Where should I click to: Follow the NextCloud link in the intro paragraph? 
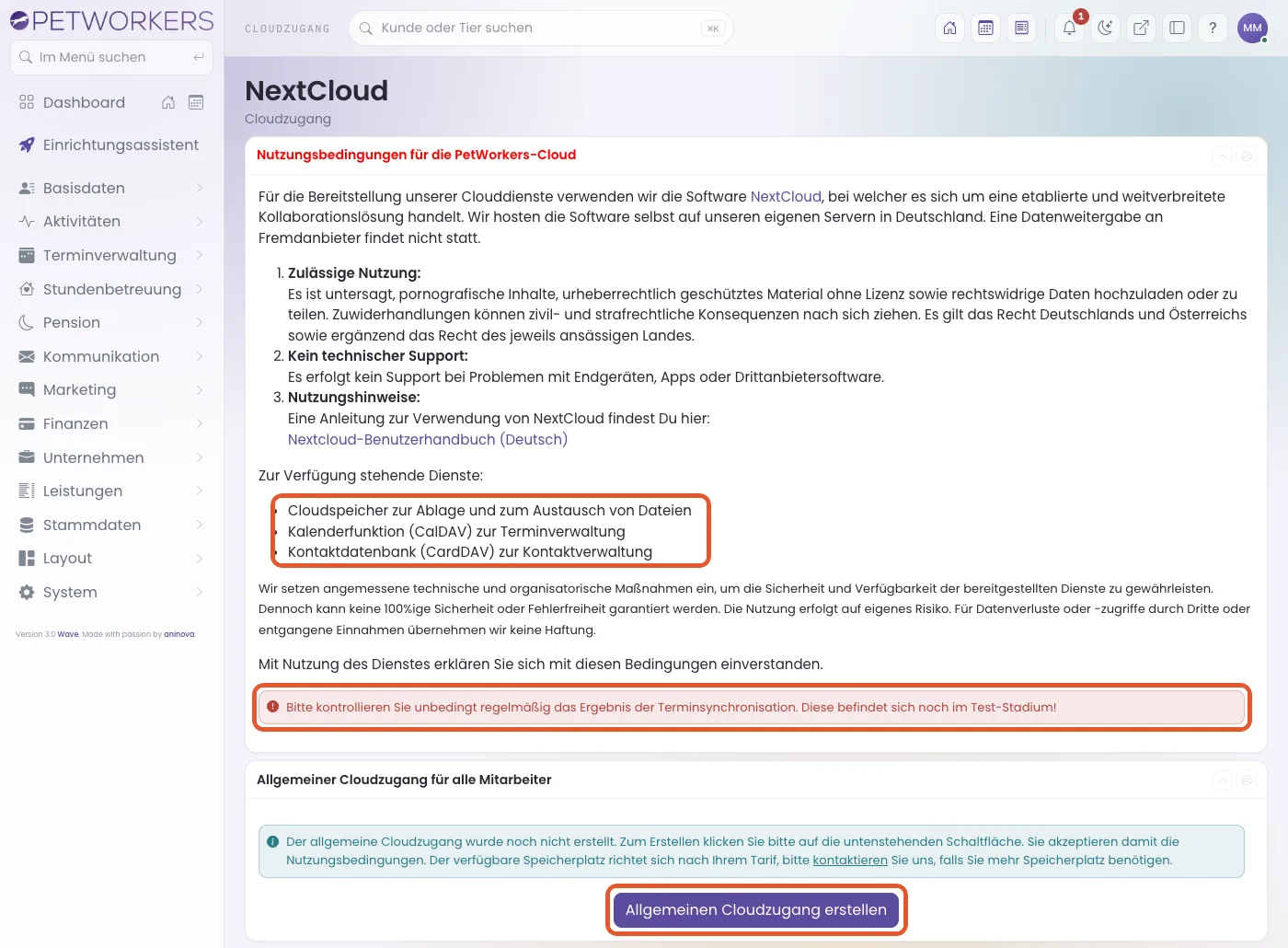click(x=786, y=196)
